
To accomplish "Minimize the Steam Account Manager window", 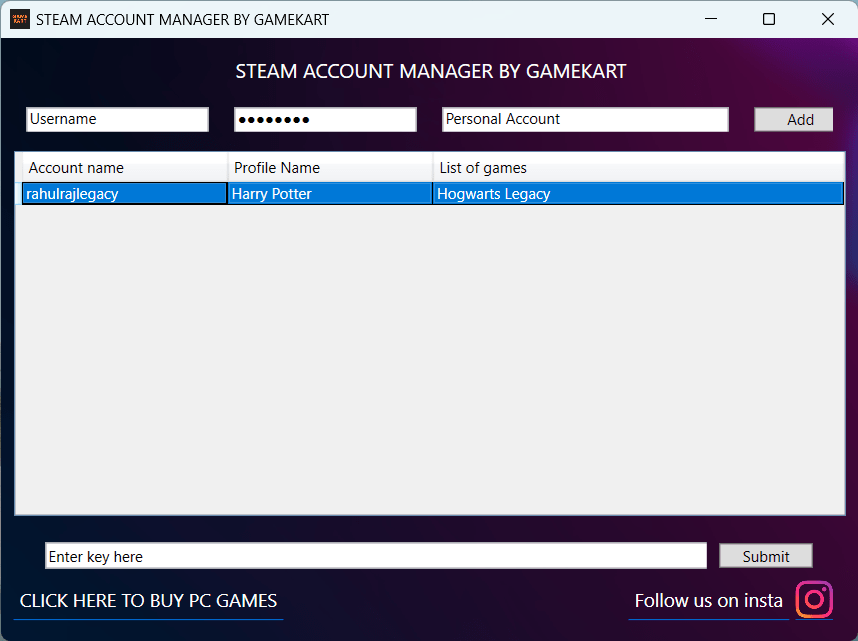I will click(x=711, y=19).
